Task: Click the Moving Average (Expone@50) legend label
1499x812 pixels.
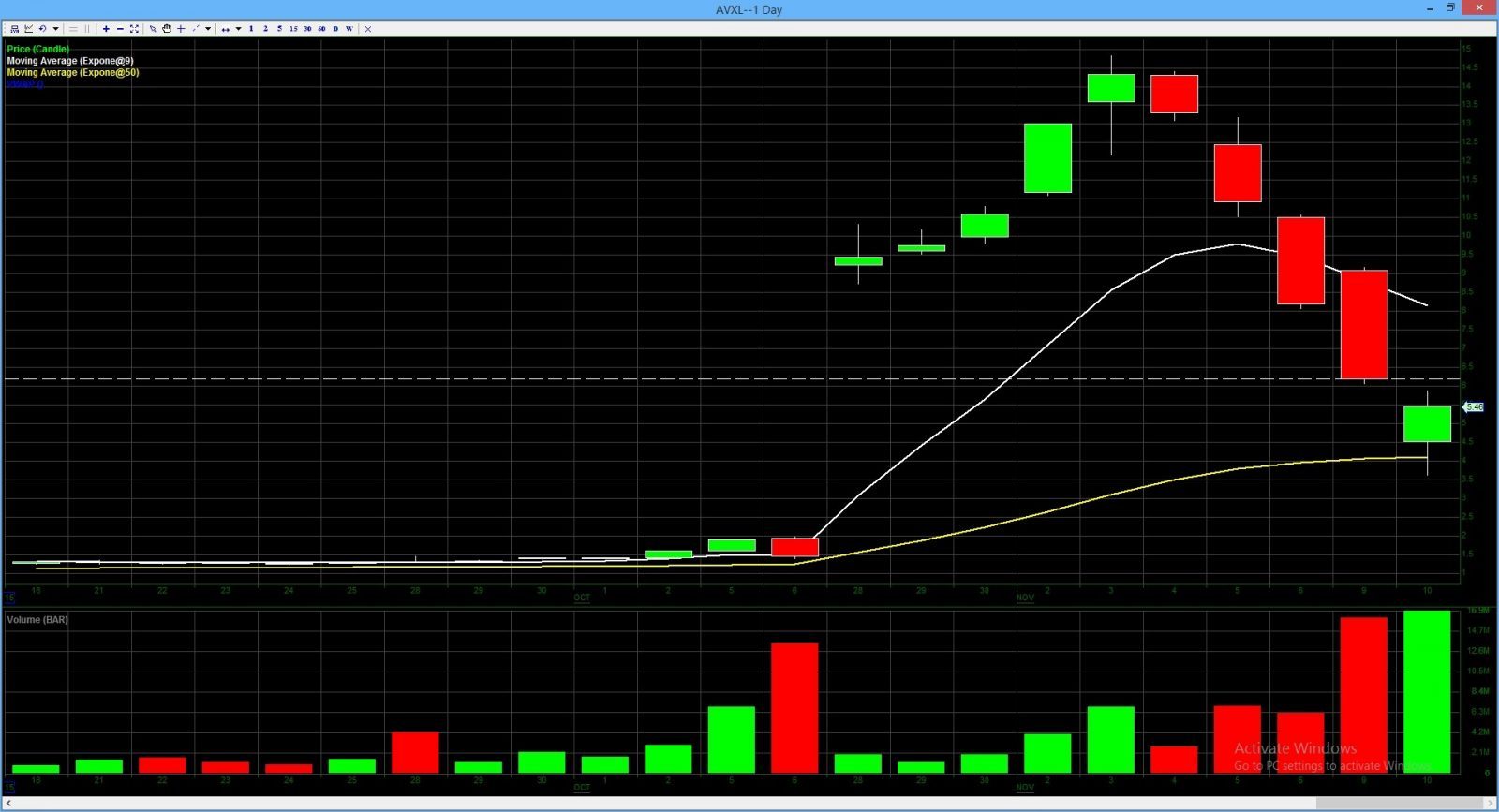Action: click(x=73, y=72)
